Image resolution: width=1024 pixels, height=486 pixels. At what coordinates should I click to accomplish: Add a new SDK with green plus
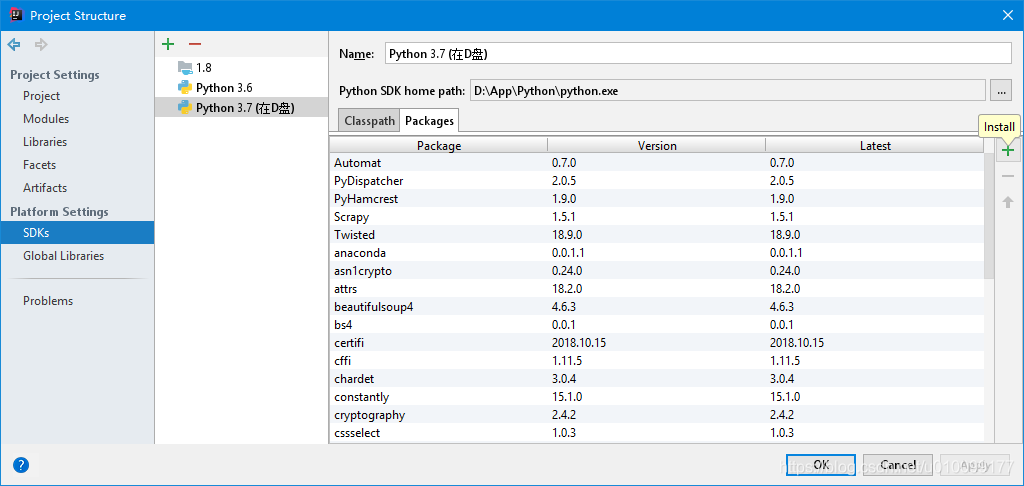pos(168,44)
